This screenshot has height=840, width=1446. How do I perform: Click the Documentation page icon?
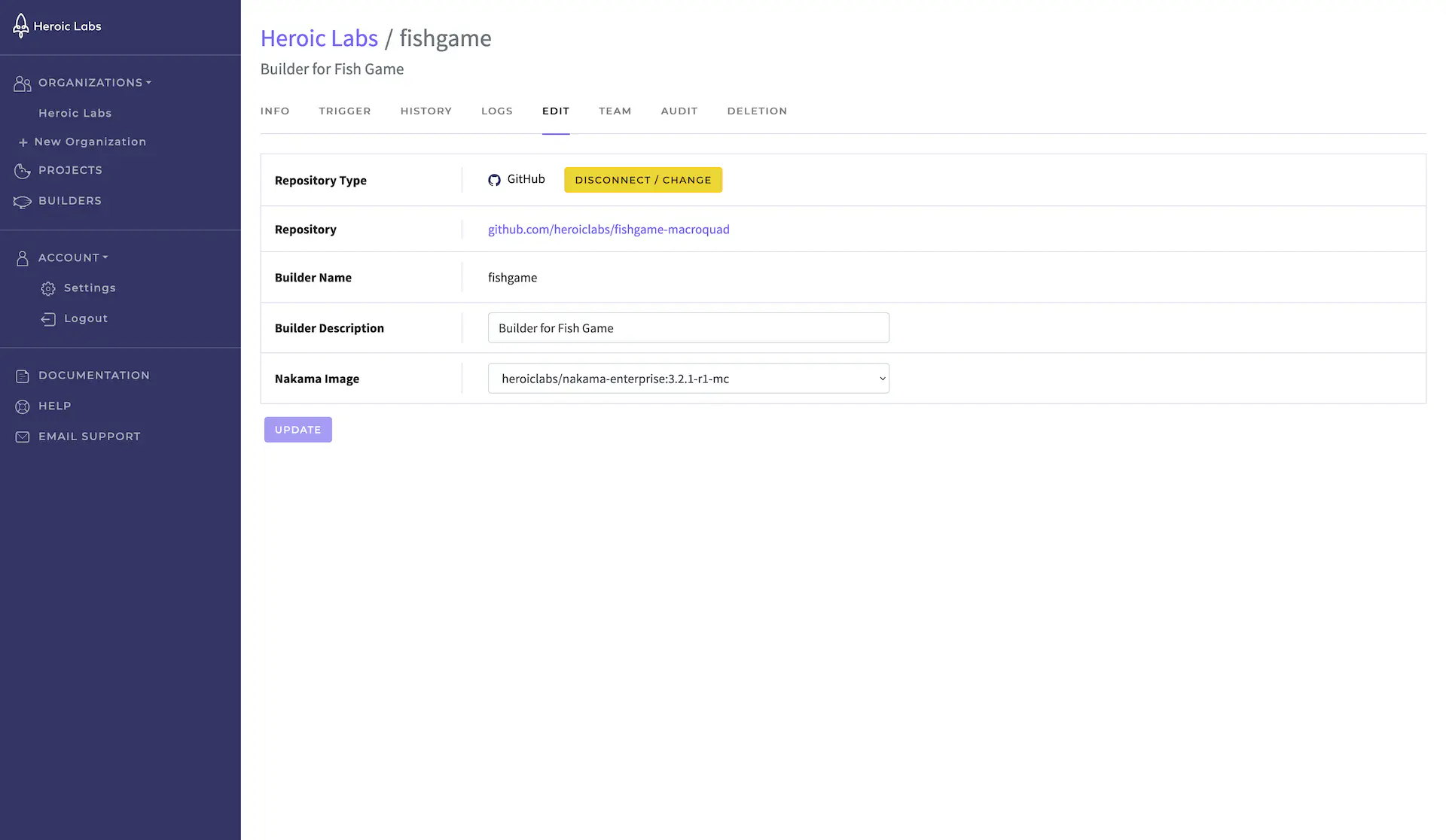[23, 376]
